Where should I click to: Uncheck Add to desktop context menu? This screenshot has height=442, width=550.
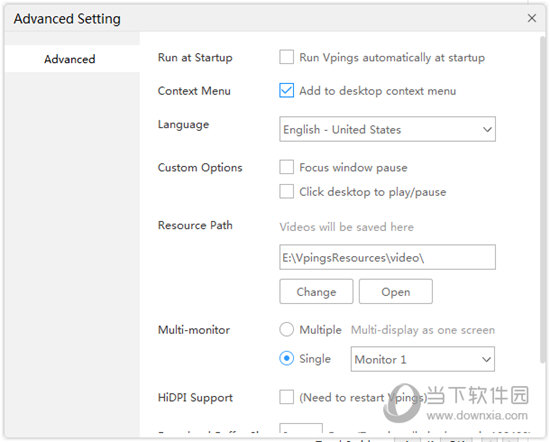[287, 90]
